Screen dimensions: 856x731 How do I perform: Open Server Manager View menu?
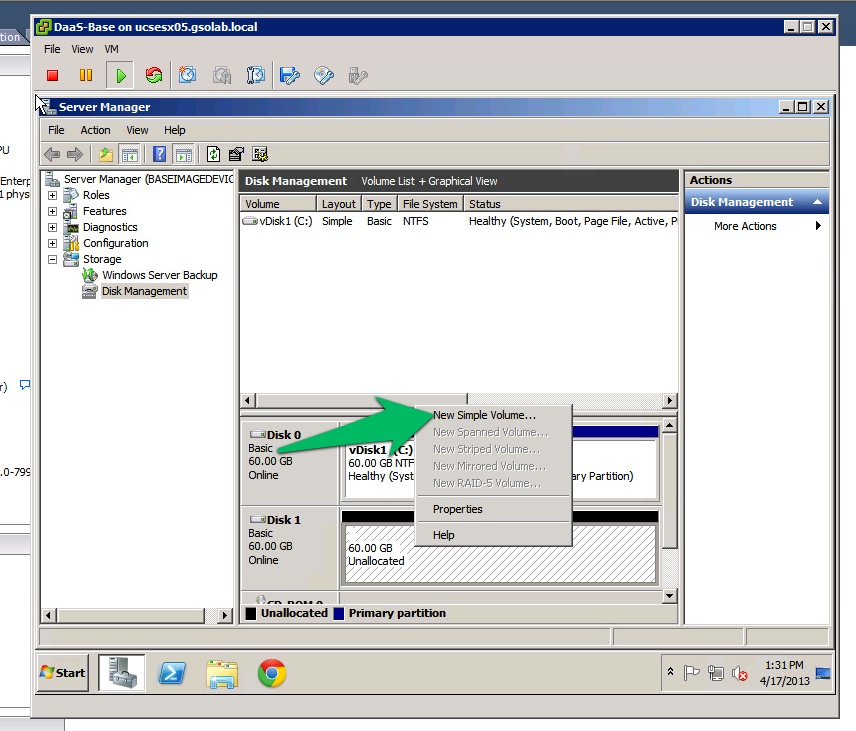137,130
